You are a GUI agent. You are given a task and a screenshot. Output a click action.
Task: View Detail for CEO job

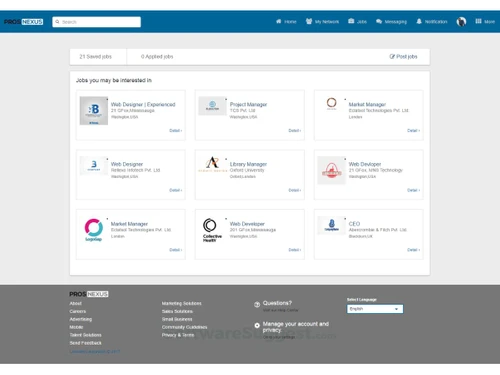[413, 250]
